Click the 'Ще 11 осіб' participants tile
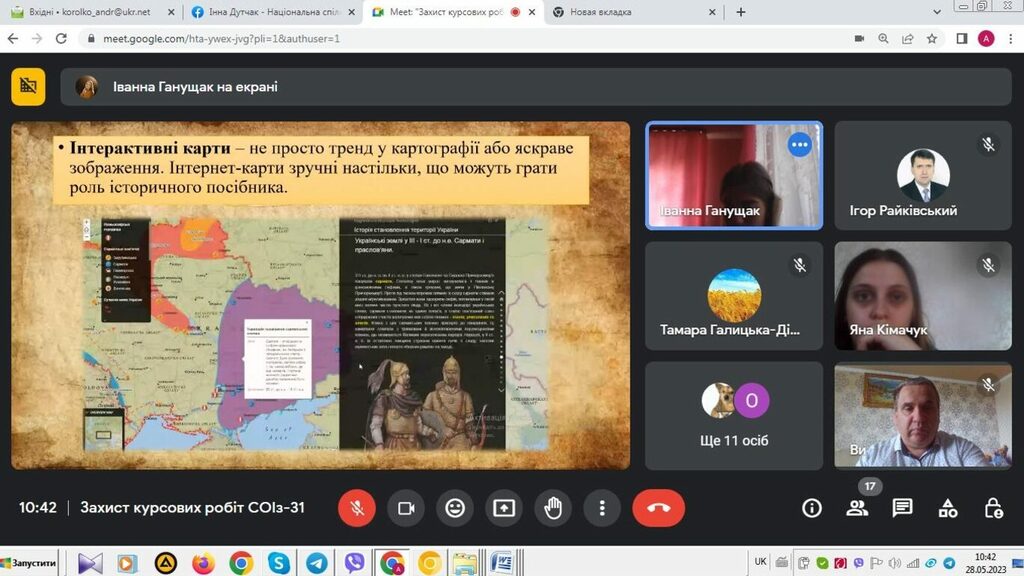The image size is (1024, 576). (x=734, y=415)
